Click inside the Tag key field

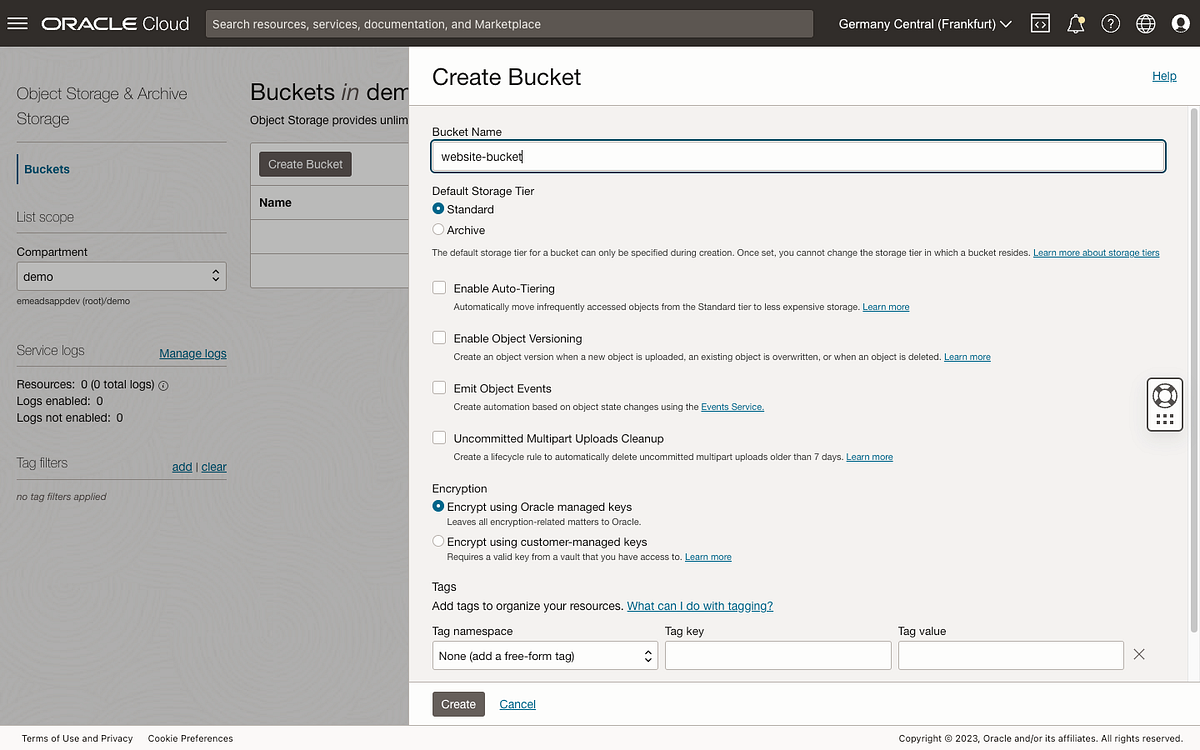(777, 655)
